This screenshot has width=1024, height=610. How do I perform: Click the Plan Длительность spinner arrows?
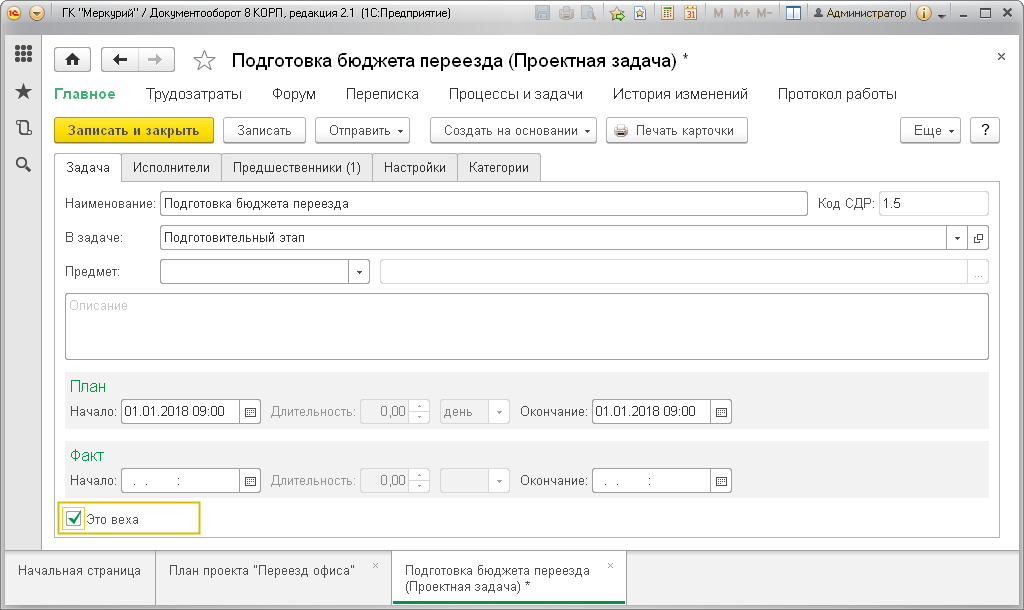tap(419, 412)
